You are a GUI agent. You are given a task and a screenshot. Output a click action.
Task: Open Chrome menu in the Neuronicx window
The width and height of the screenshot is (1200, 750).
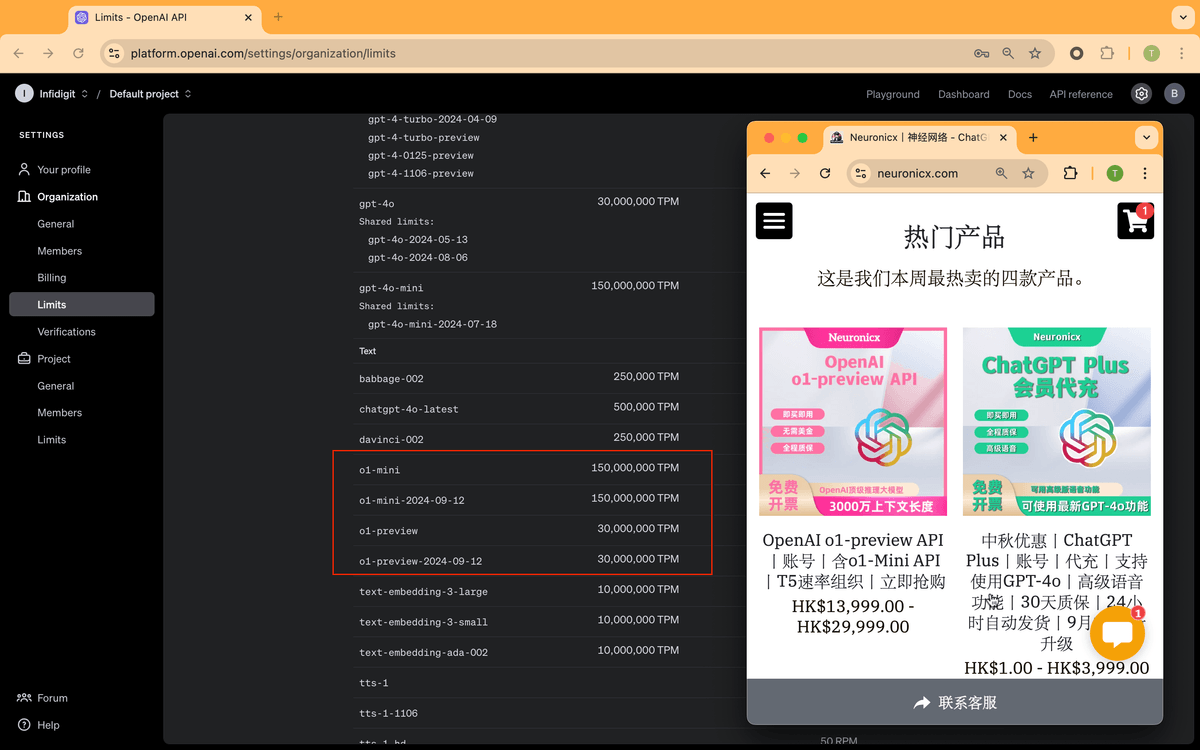point(1145,173)
